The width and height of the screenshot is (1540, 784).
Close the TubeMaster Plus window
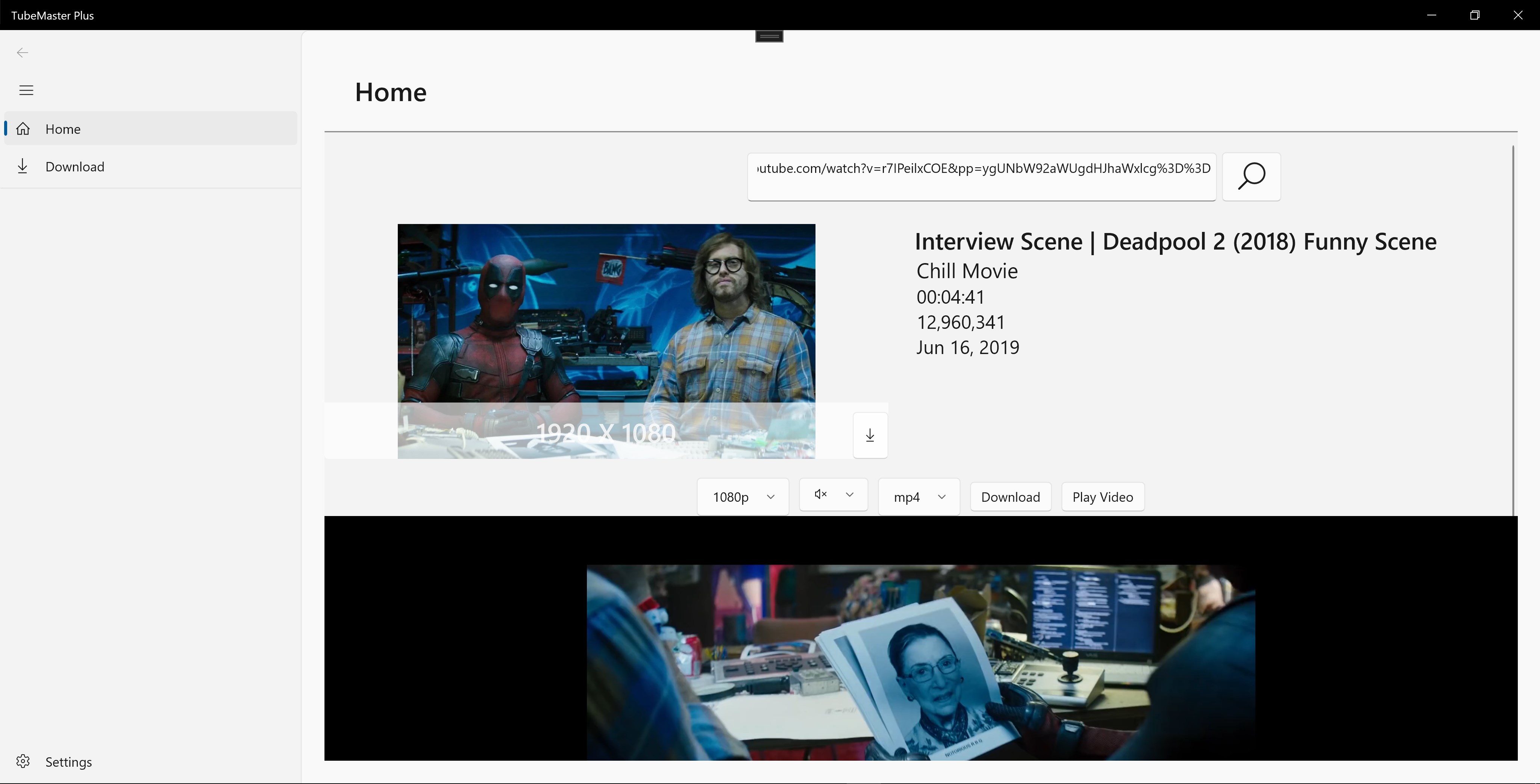click(1518, 15)
